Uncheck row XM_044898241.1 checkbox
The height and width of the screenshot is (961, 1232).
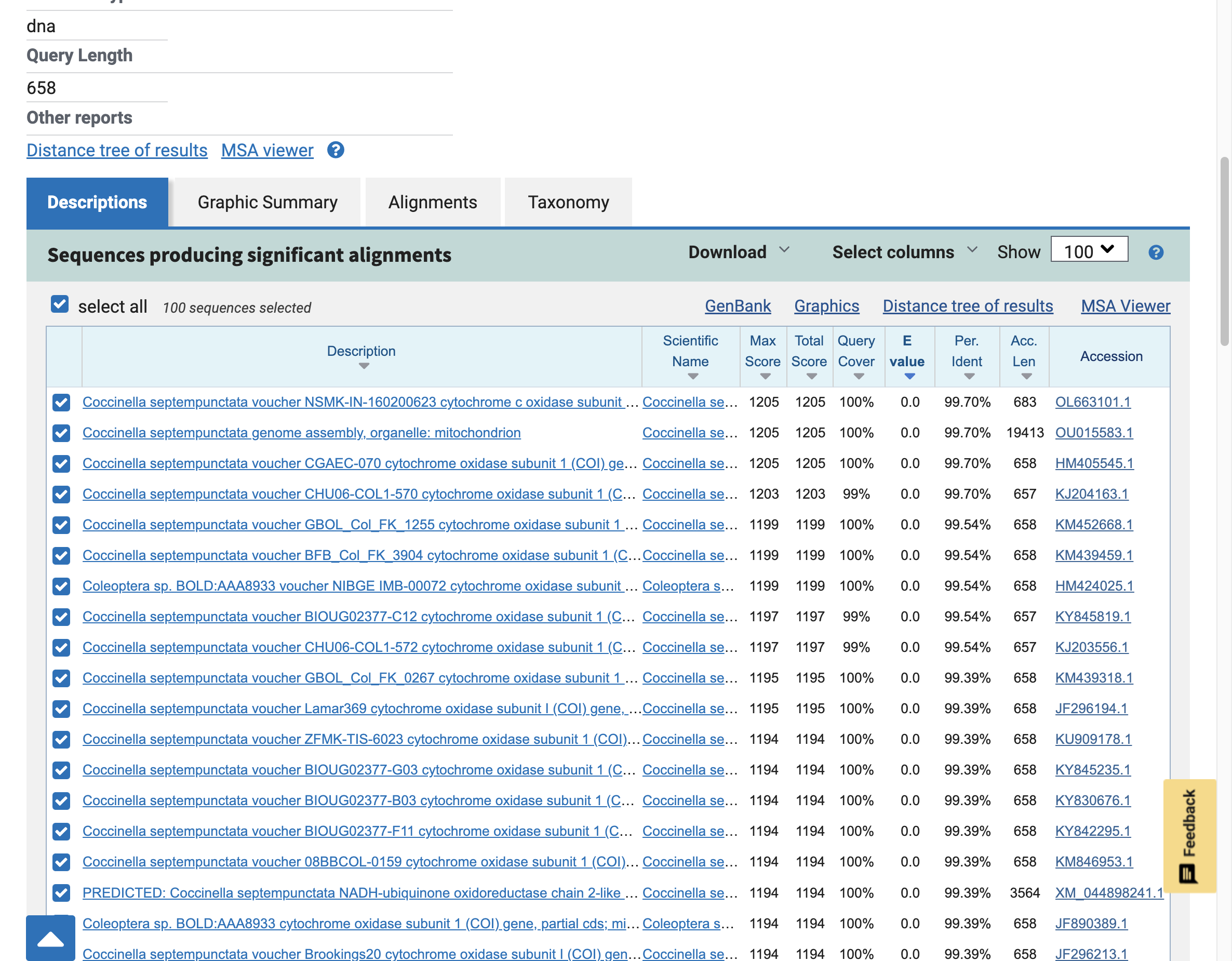click(x=61, y=893)
